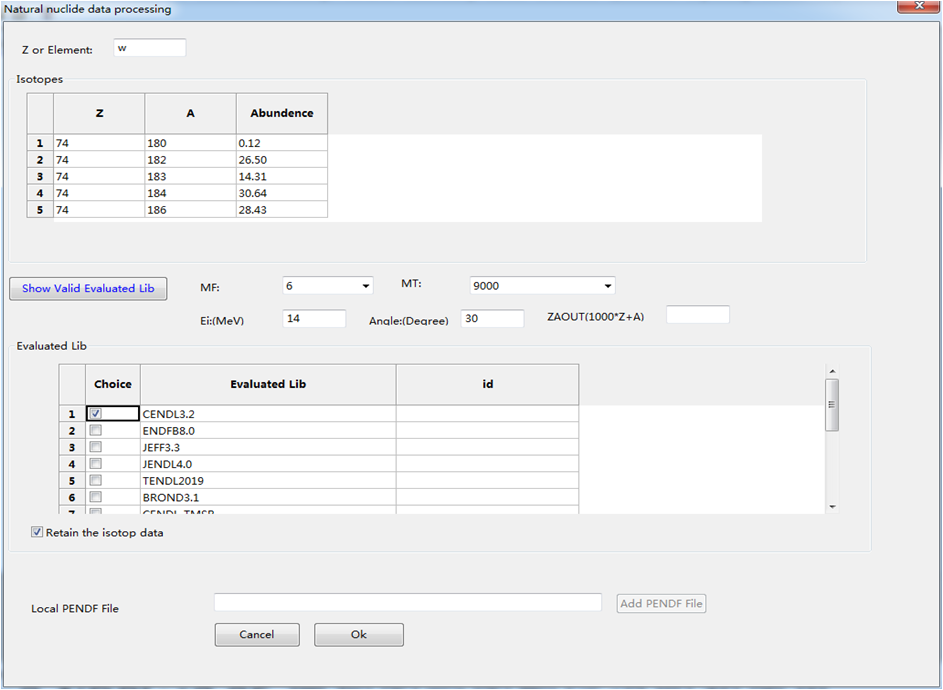
Task: Click the Z or Element input field
Action: click(x=150, y=49)
